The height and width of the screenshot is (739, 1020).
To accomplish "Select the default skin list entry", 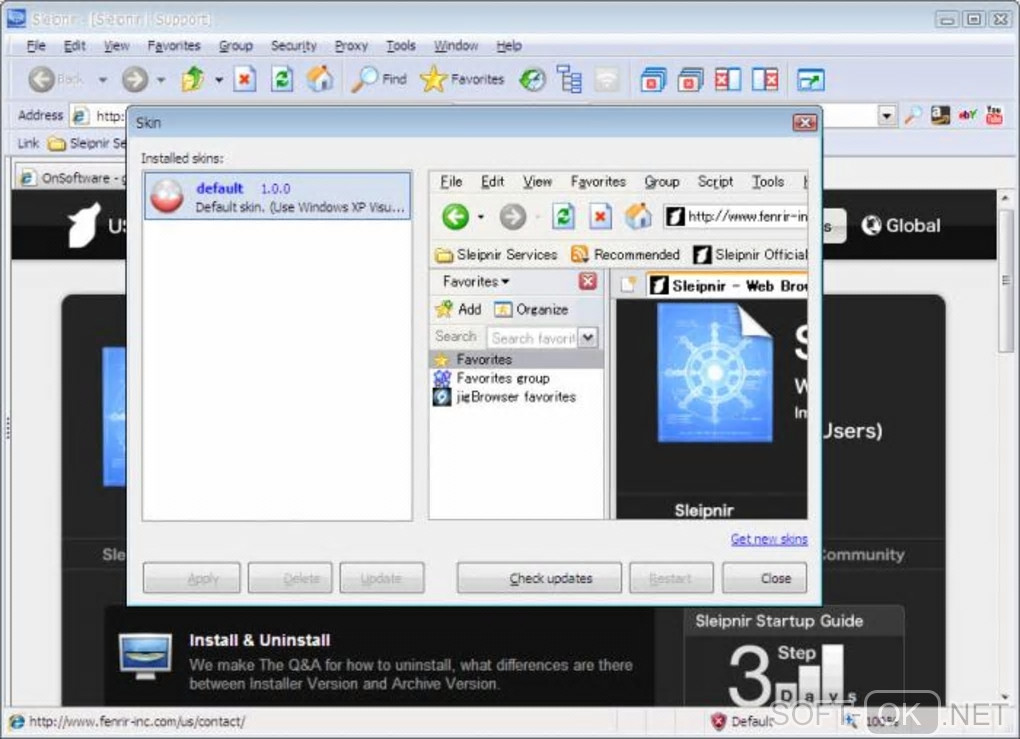I will coord(278,196).
